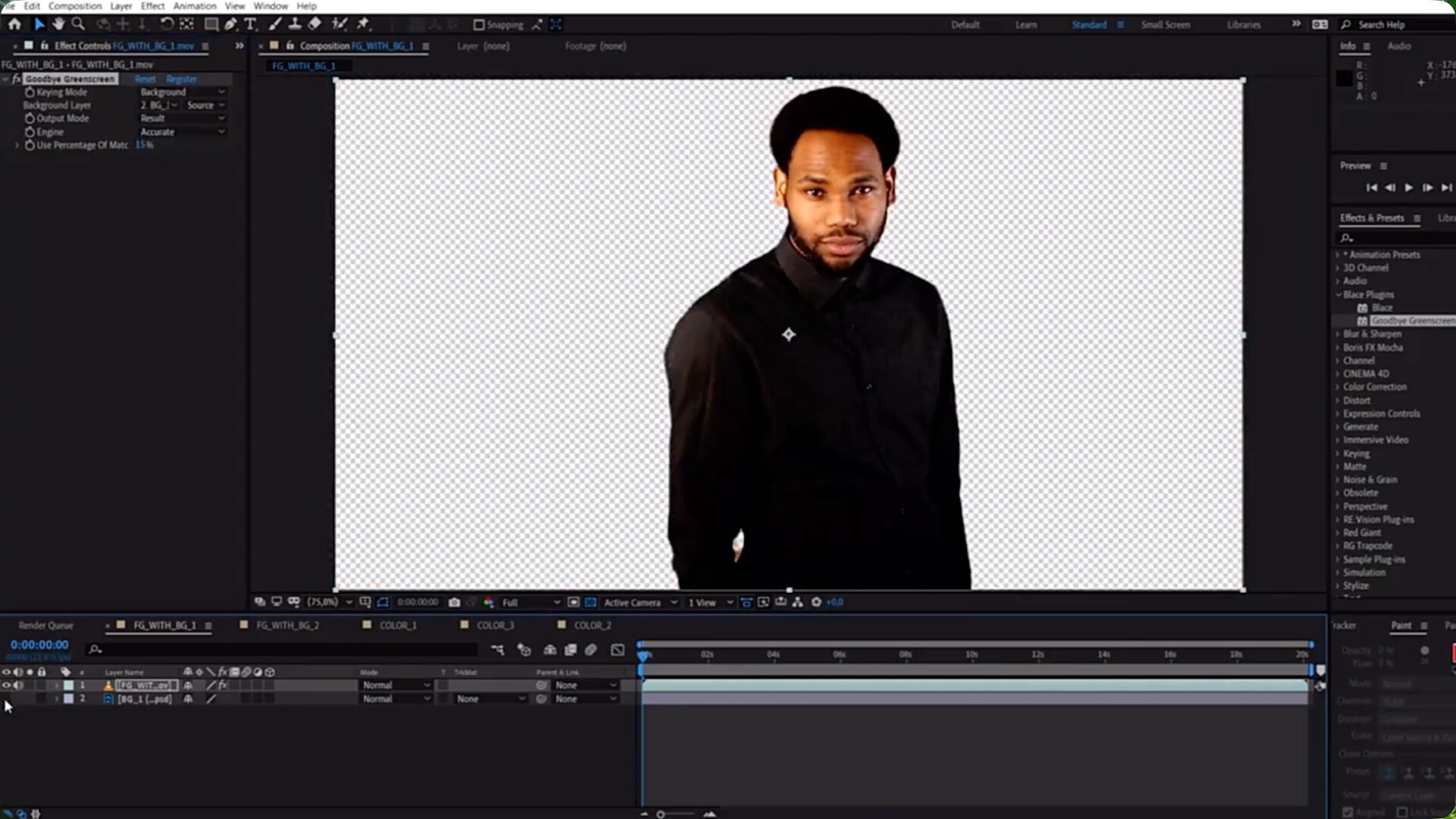Click Register link in Effect Controls
This screenshot has height=819, width=1456.
181,79
